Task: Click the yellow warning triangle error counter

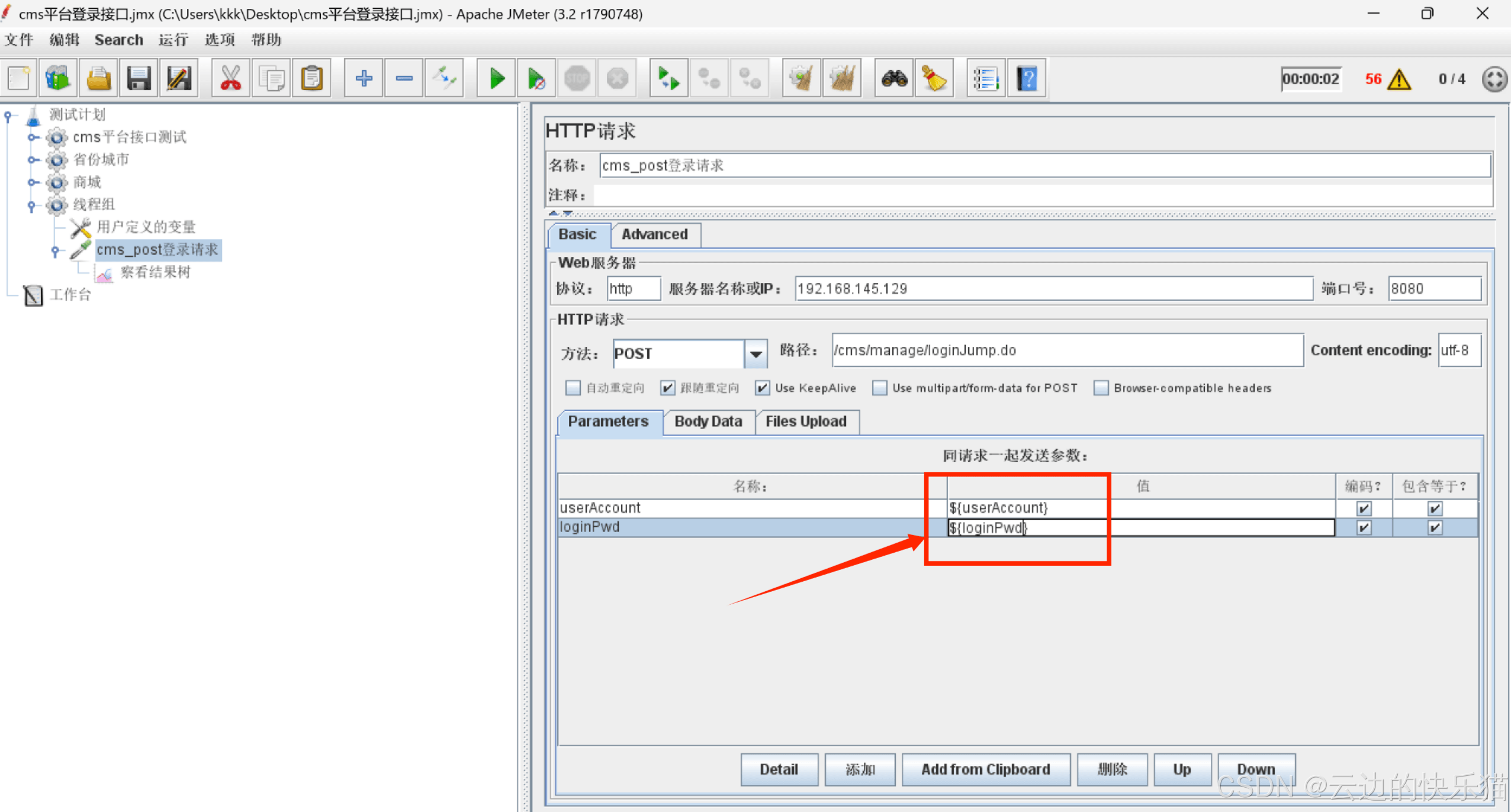Action: (x=1400, y=79)
